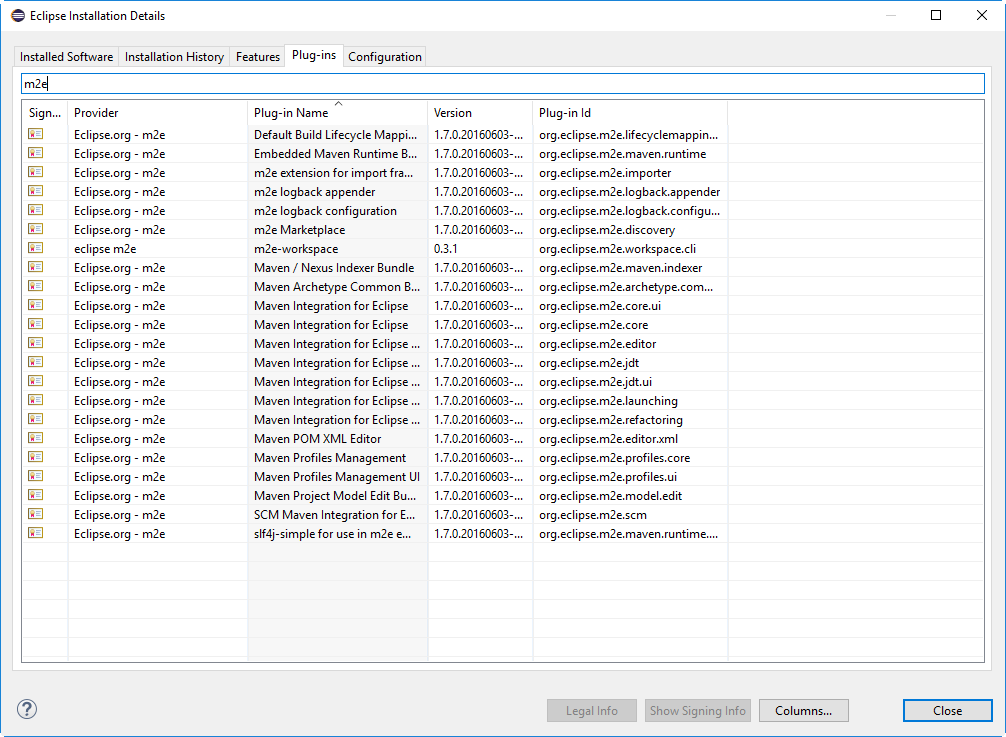
Task: Sort by Provider column header
Action: pyautogui.click(x=158, y=112)
